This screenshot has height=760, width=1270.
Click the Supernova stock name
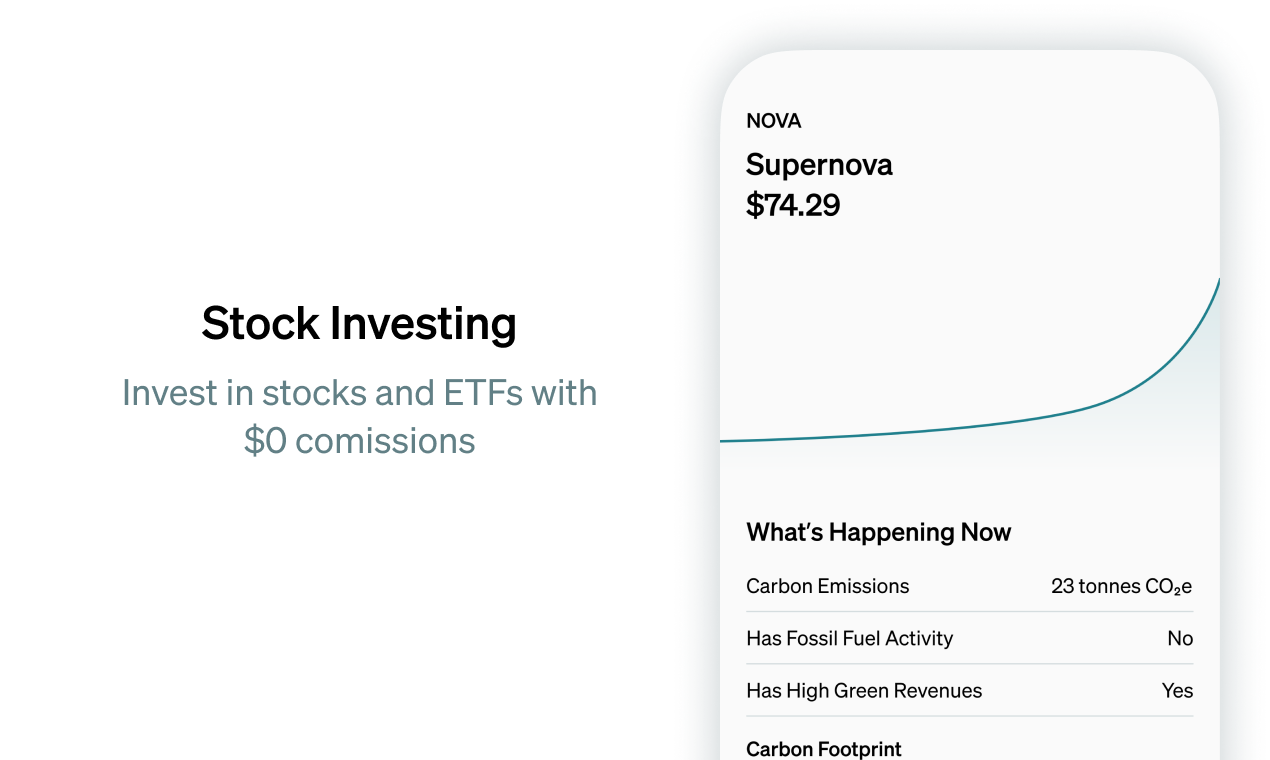819,165
